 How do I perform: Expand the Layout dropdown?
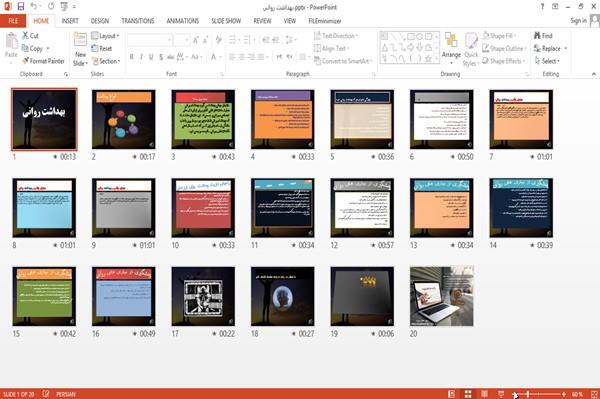point(105,36)
